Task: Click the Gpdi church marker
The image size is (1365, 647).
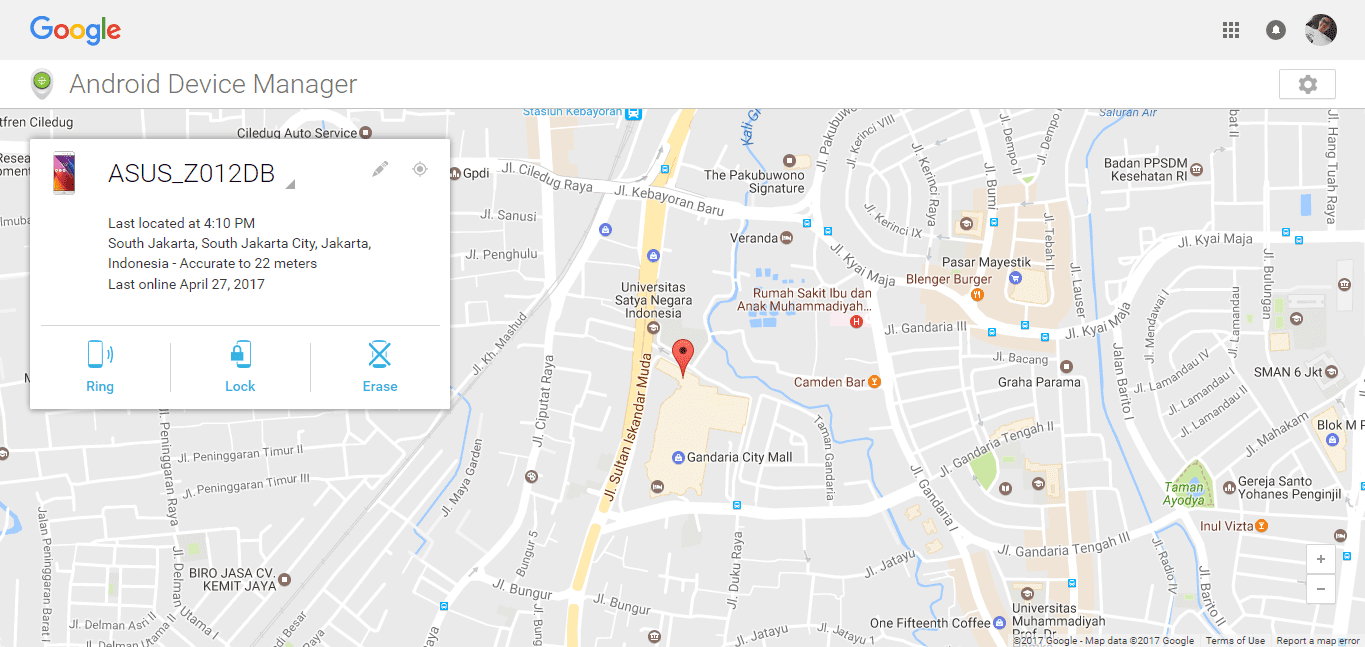Action: 453,172
